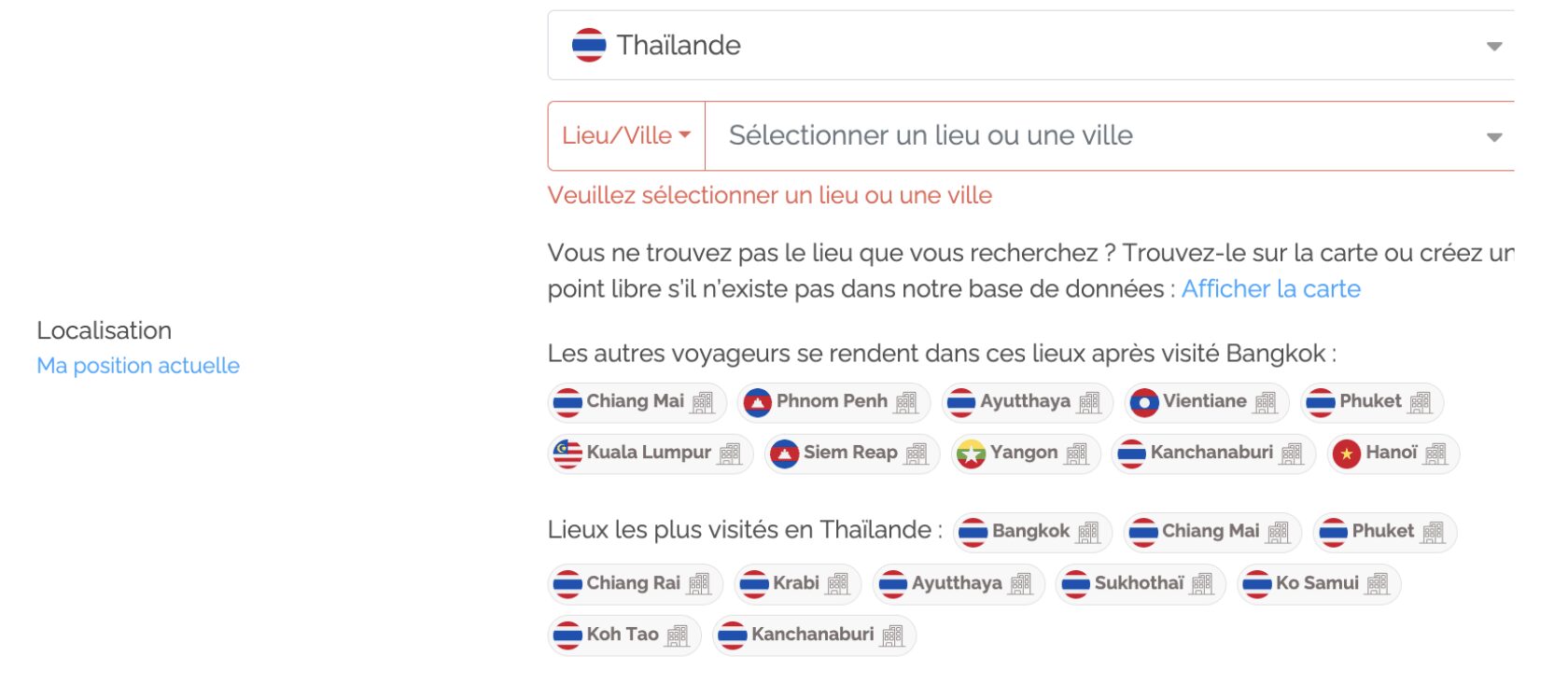
Task: Open the Thaïlande country dropdown
Action: point(1031,45)
